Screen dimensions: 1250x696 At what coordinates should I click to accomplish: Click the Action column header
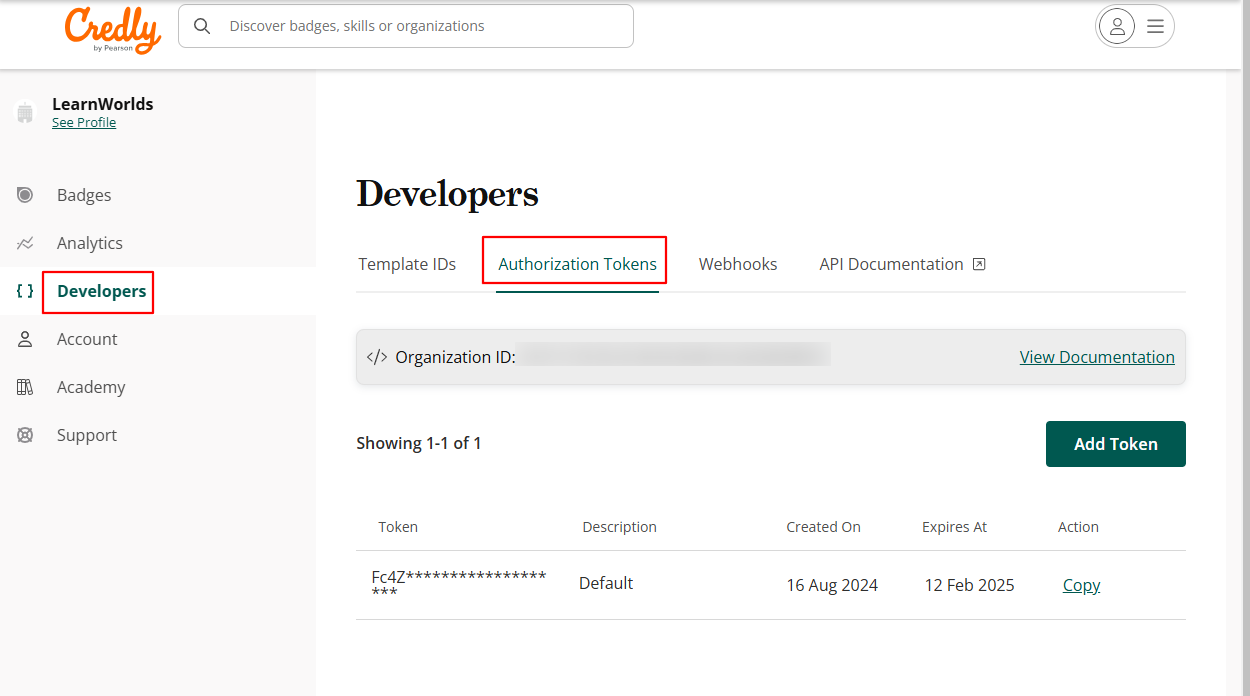click(x=1078, y=527)
